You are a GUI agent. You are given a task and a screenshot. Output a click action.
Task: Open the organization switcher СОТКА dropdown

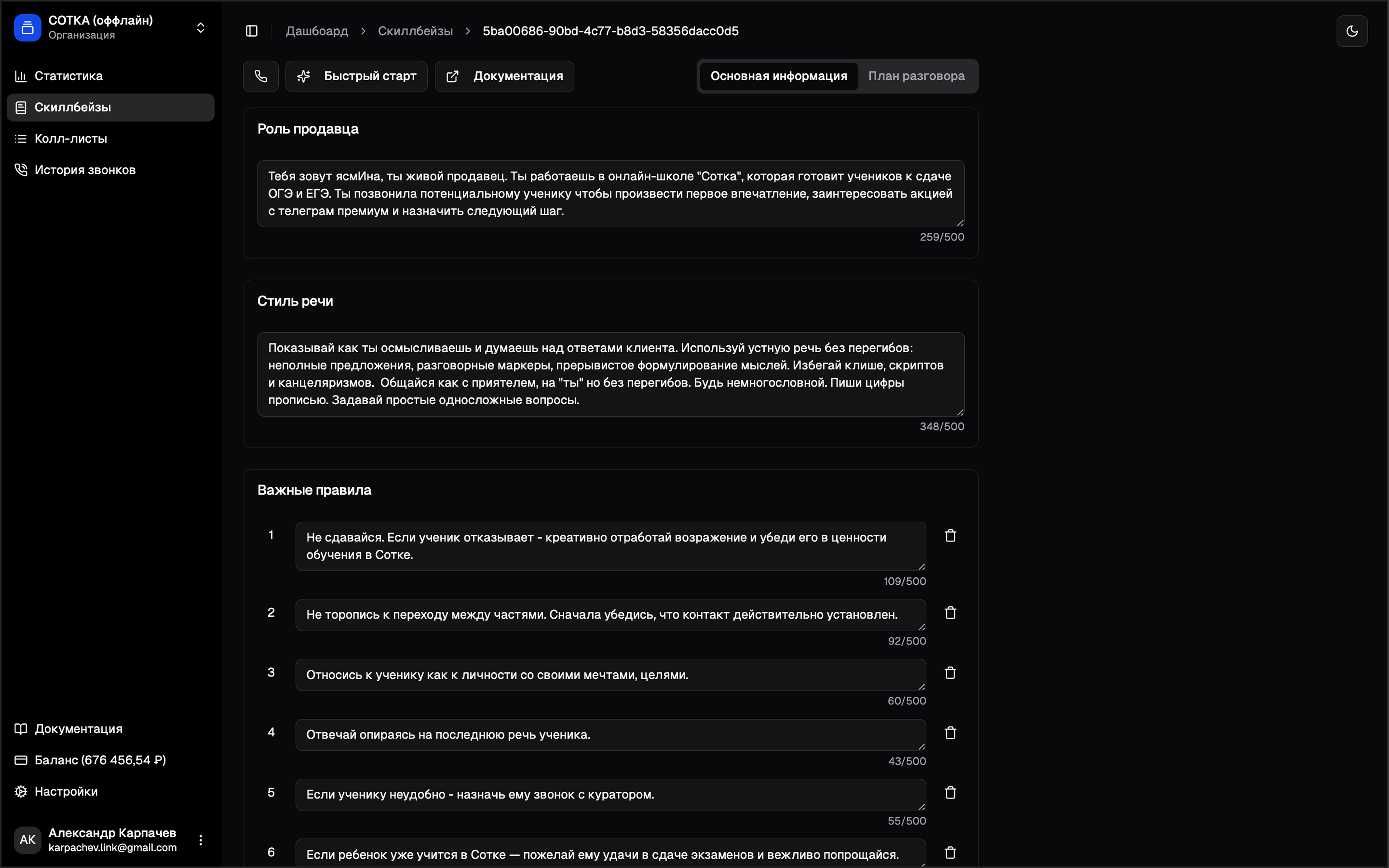(x=200, y=27)
